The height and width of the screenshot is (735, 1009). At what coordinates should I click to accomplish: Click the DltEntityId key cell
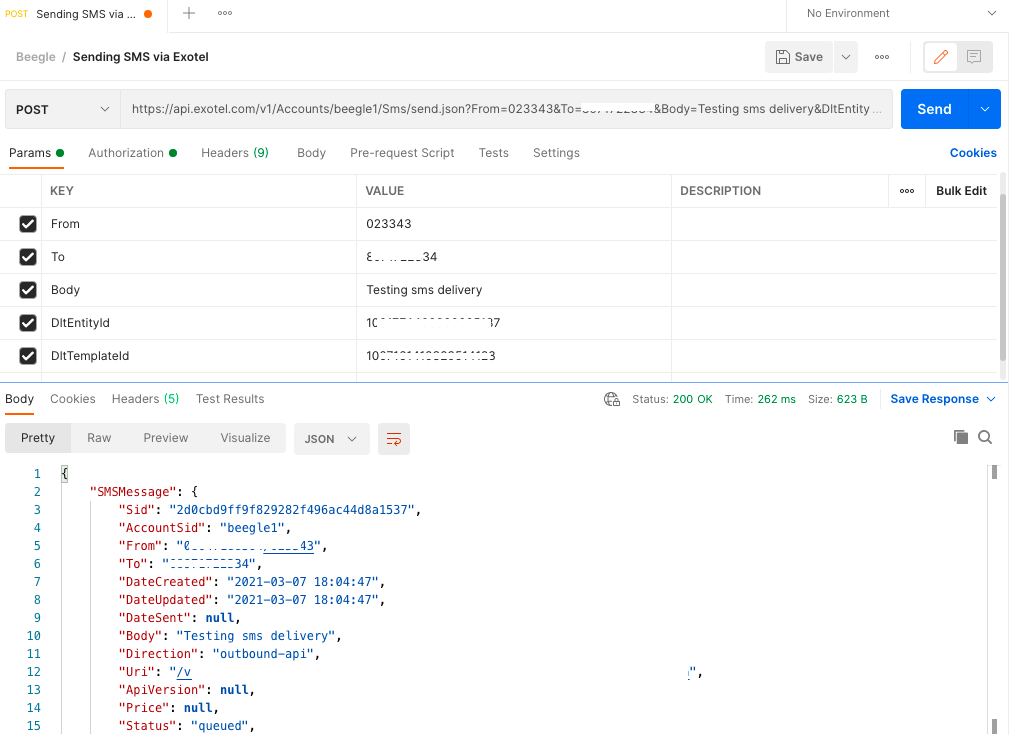199,322
